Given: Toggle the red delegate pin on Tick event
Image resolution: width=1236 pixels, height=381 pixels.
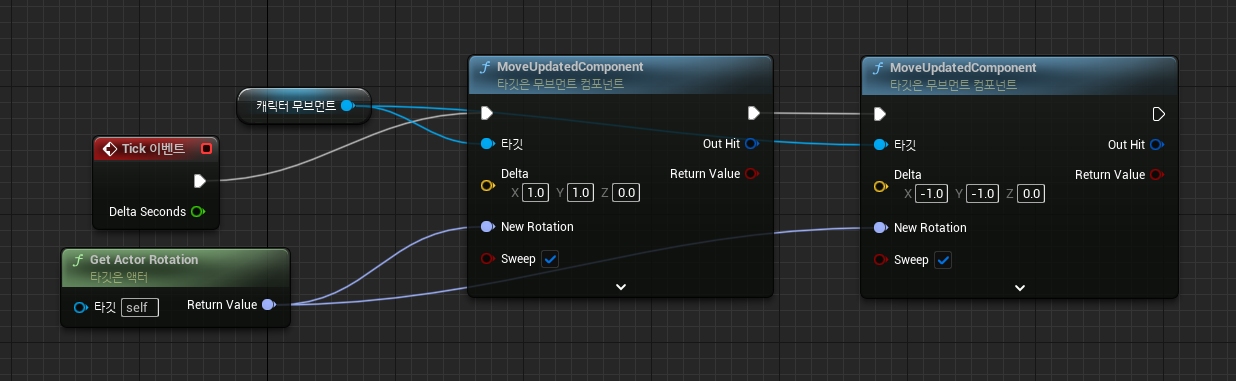Looking at the screenshot, I should coord(206,148).
